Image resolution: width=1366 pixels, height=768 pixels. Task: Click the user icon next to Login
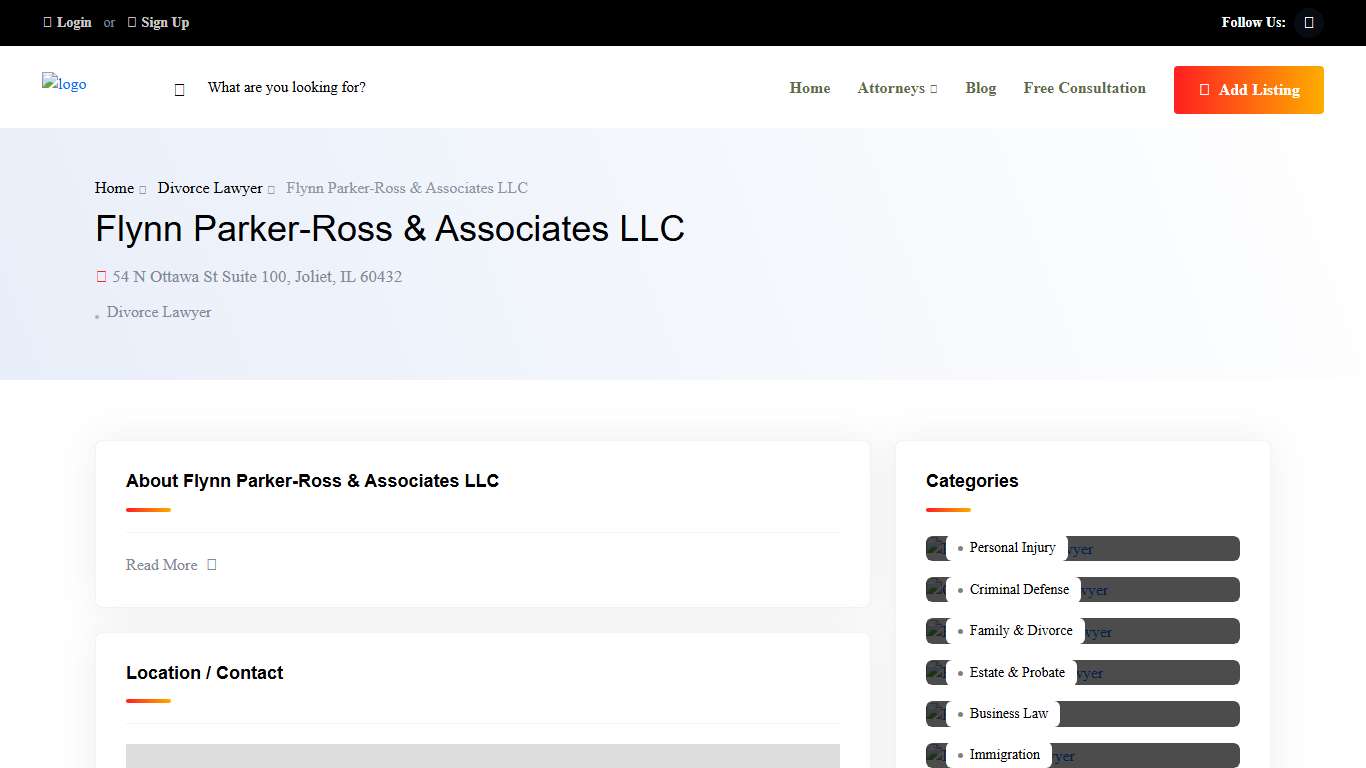point(47,22)
